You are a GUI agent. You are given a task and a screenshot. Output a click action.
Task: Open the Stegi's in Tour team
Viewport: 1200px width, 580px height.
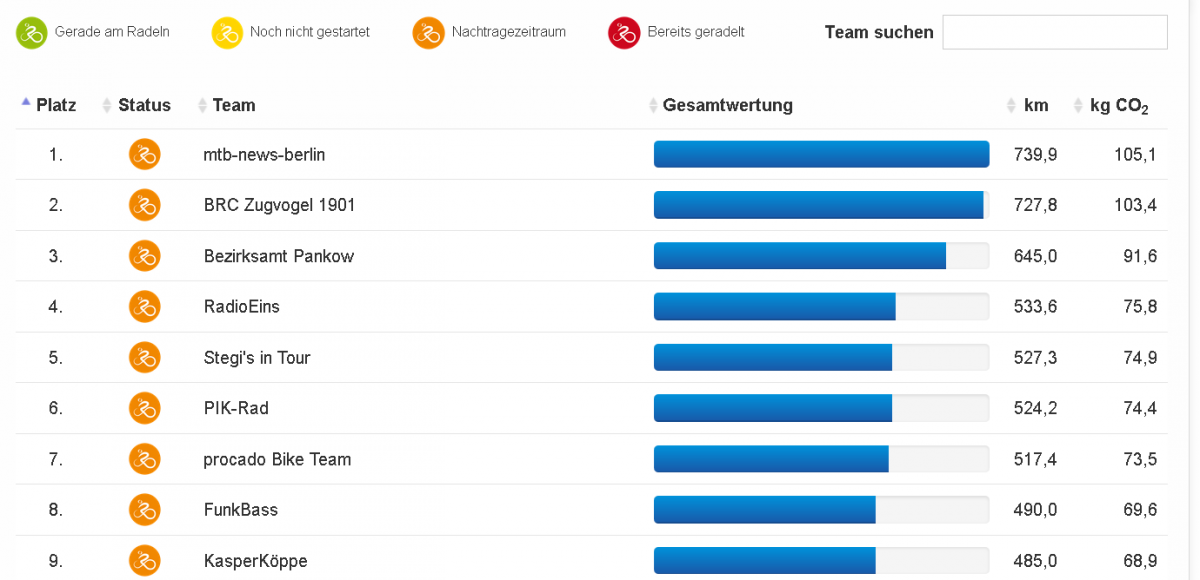[257, 358]
